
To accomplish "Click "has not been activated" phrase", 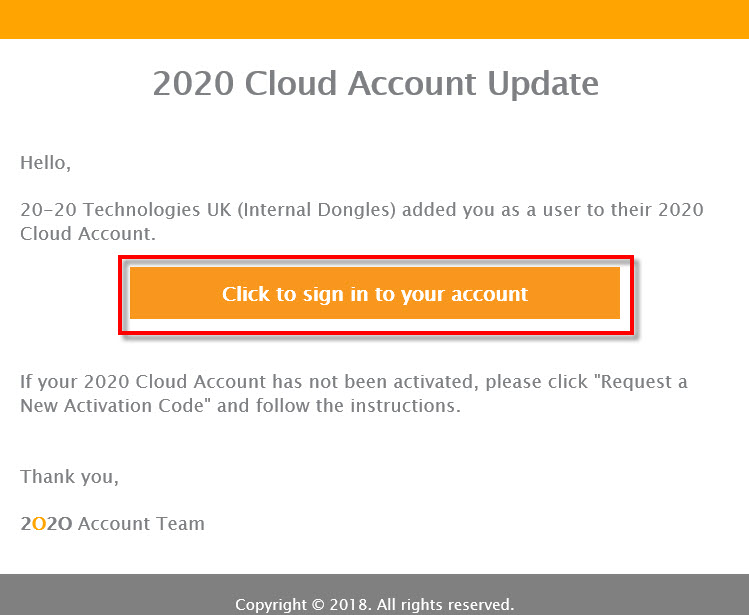I will (375, 382).
